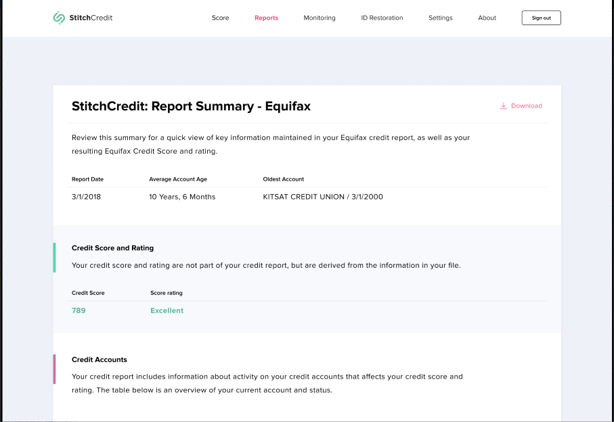Open the About nav item

[x=487, y=18]
